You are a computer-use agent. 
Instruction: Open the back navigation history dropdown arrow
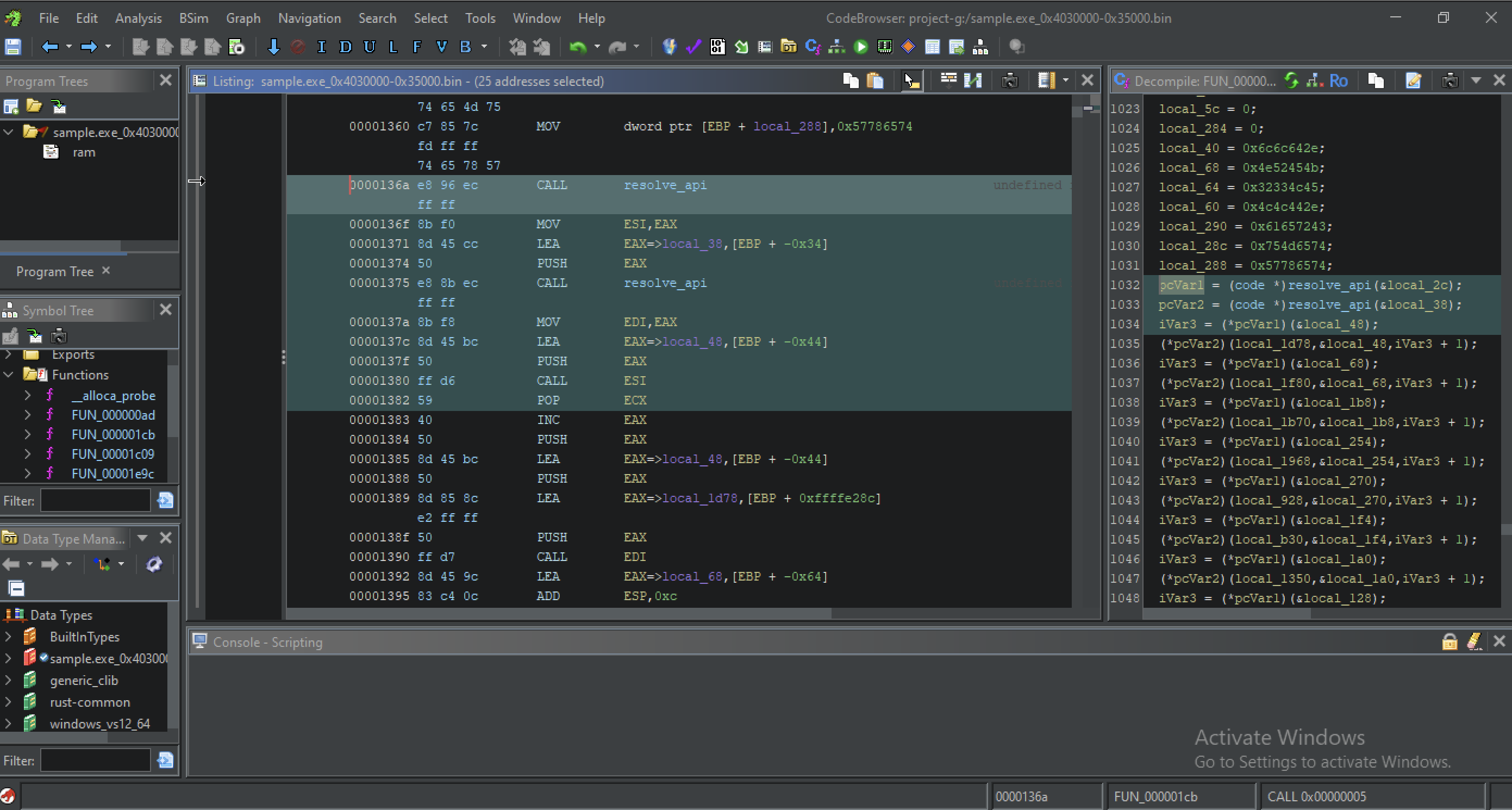[68, 47]
